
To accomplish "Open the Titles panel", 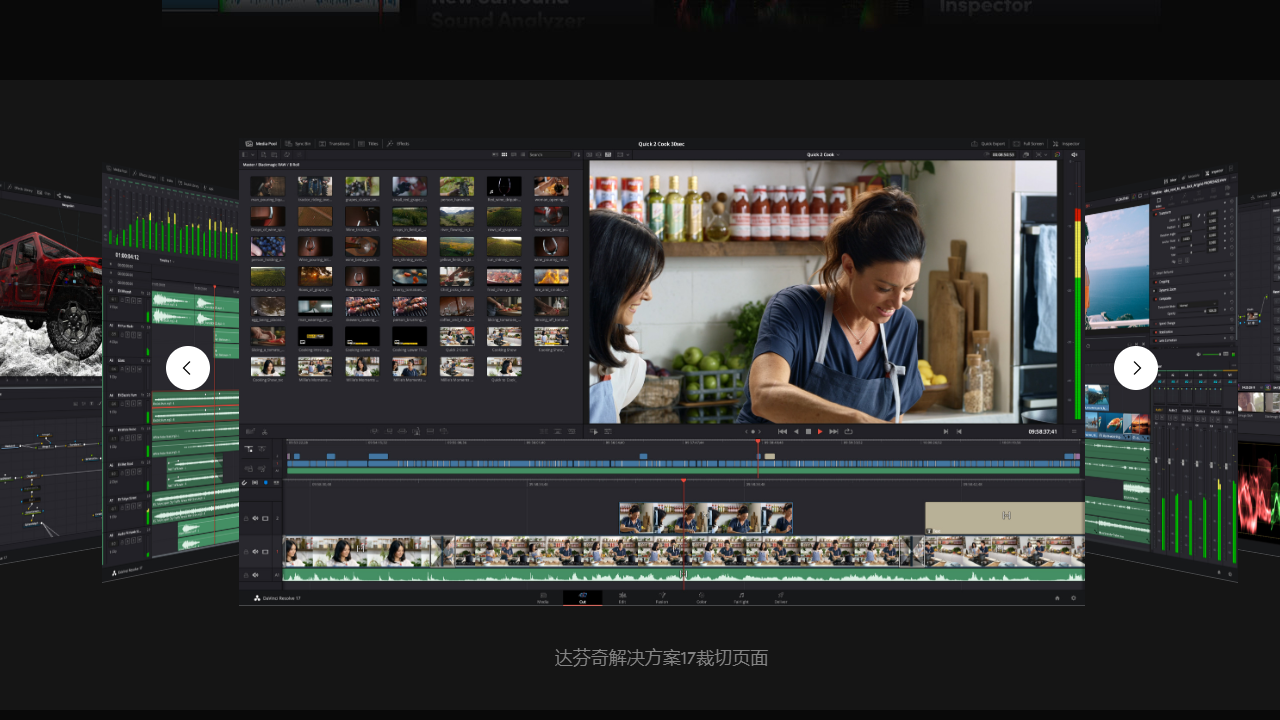I will [368, 143].
